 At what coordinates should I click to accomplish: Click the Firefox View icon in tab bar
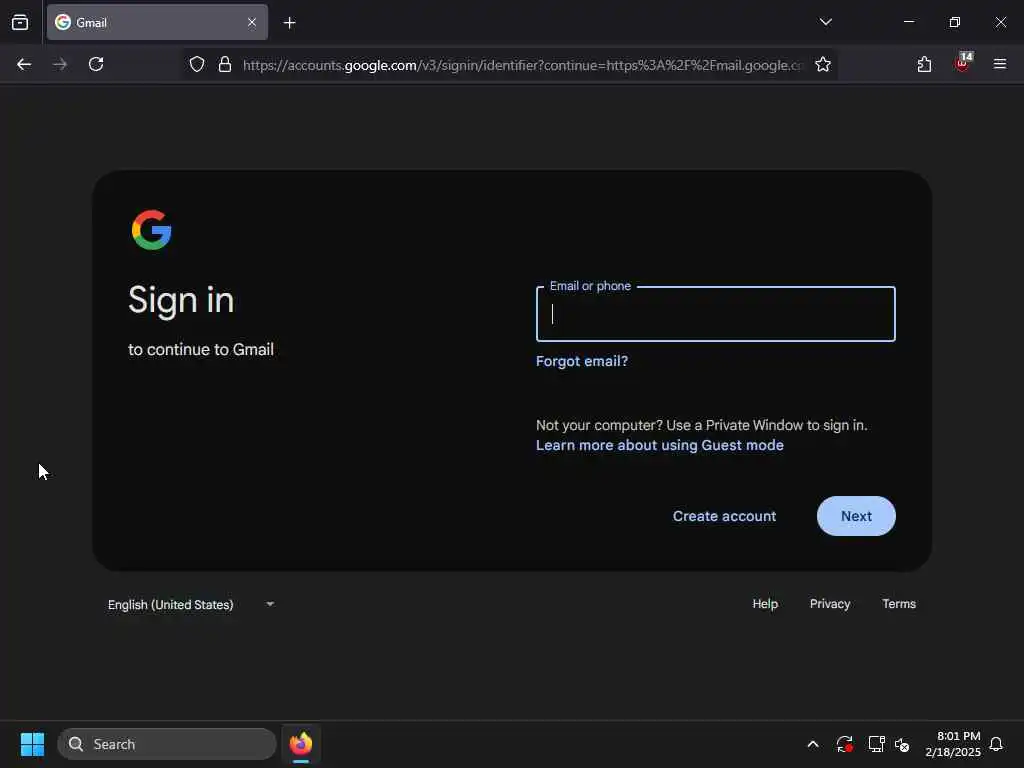click(x=20, y=22)
